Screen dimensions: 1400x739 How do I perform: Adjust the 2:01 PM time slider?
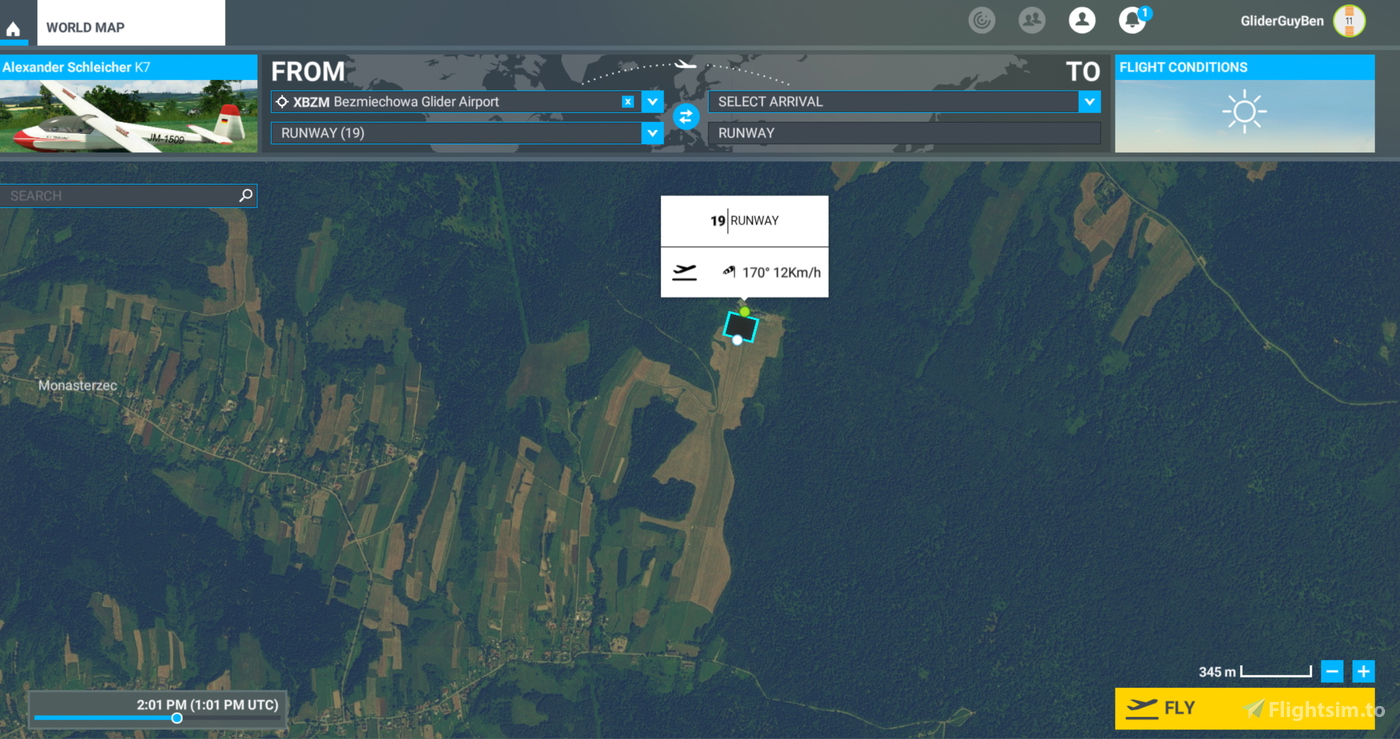tap(177, 718)
